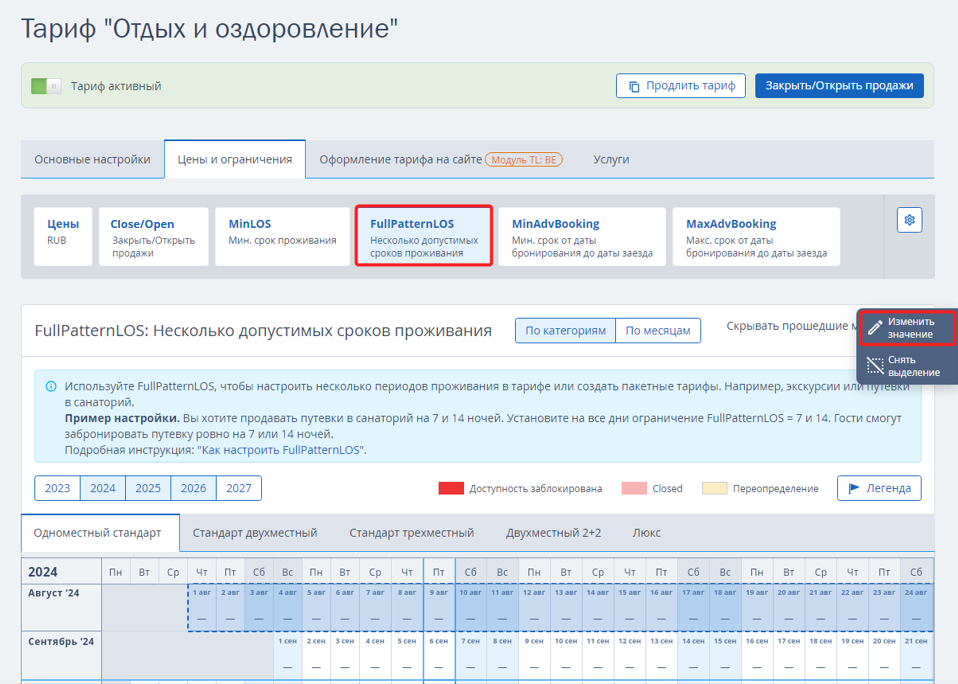The image size is (958, 684).
Task: Open the Основные настройки tab
Action: [92, 159]
